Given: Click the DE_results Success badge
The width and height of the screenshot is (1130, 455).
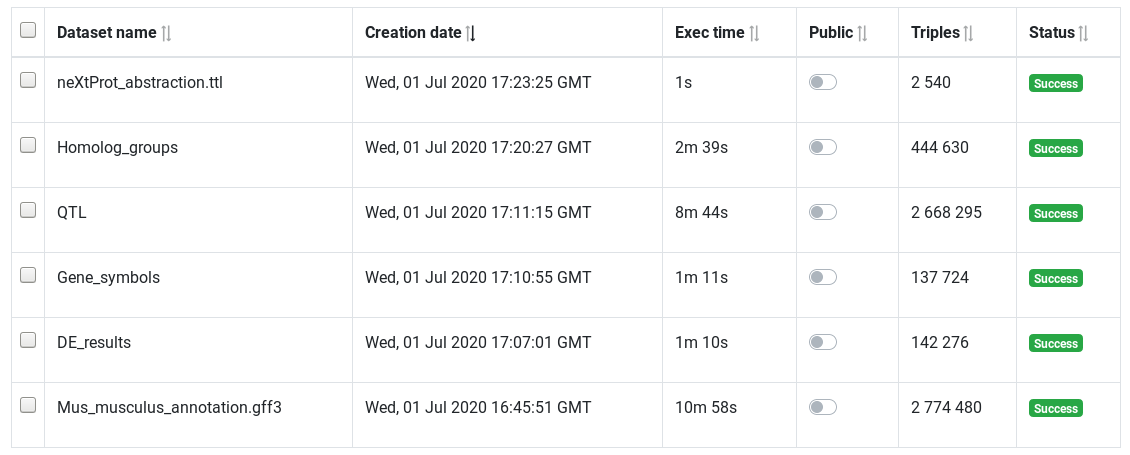Looking at the screenshot, I should [1056, 343].
